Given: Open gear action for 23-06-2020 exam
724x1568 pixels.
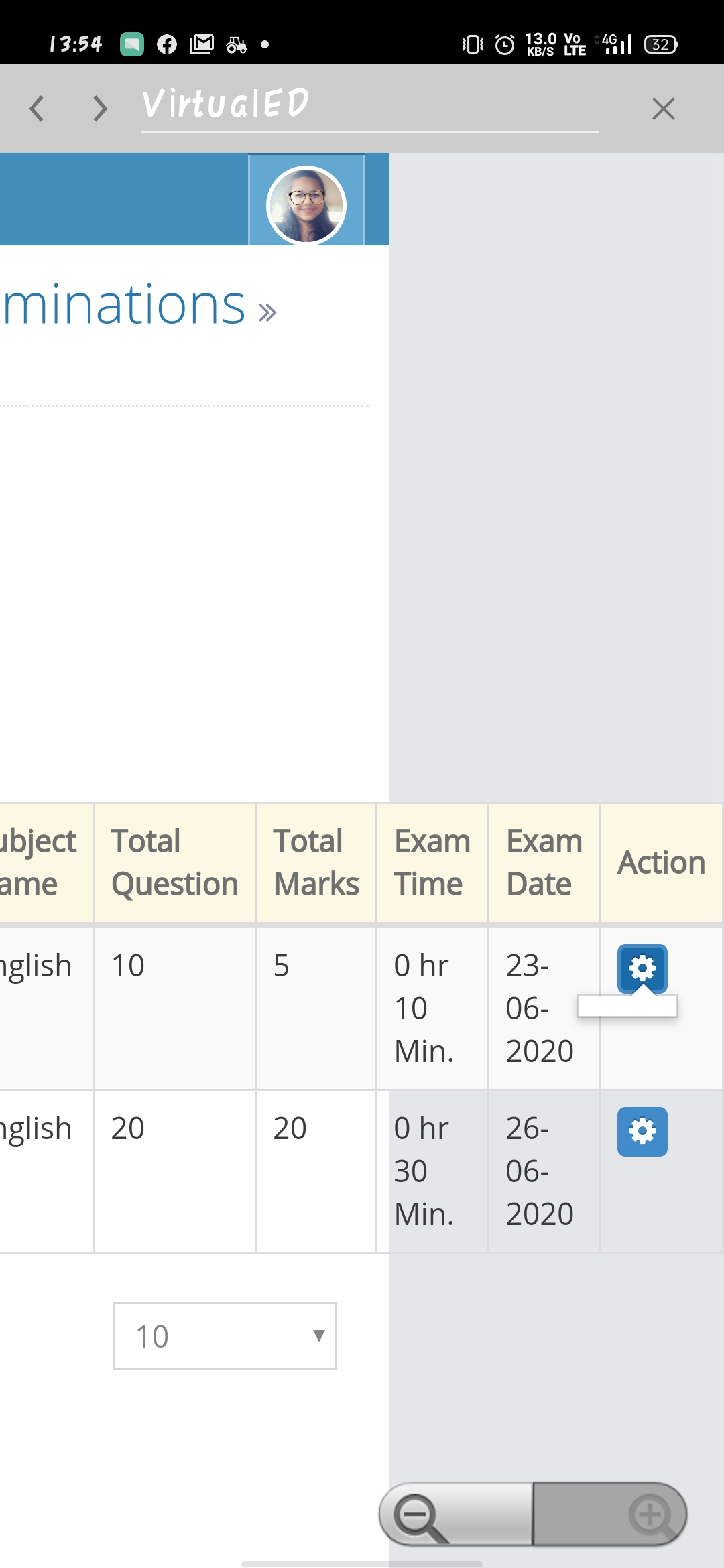Looking at the screenshot, I should pos(642,968).
